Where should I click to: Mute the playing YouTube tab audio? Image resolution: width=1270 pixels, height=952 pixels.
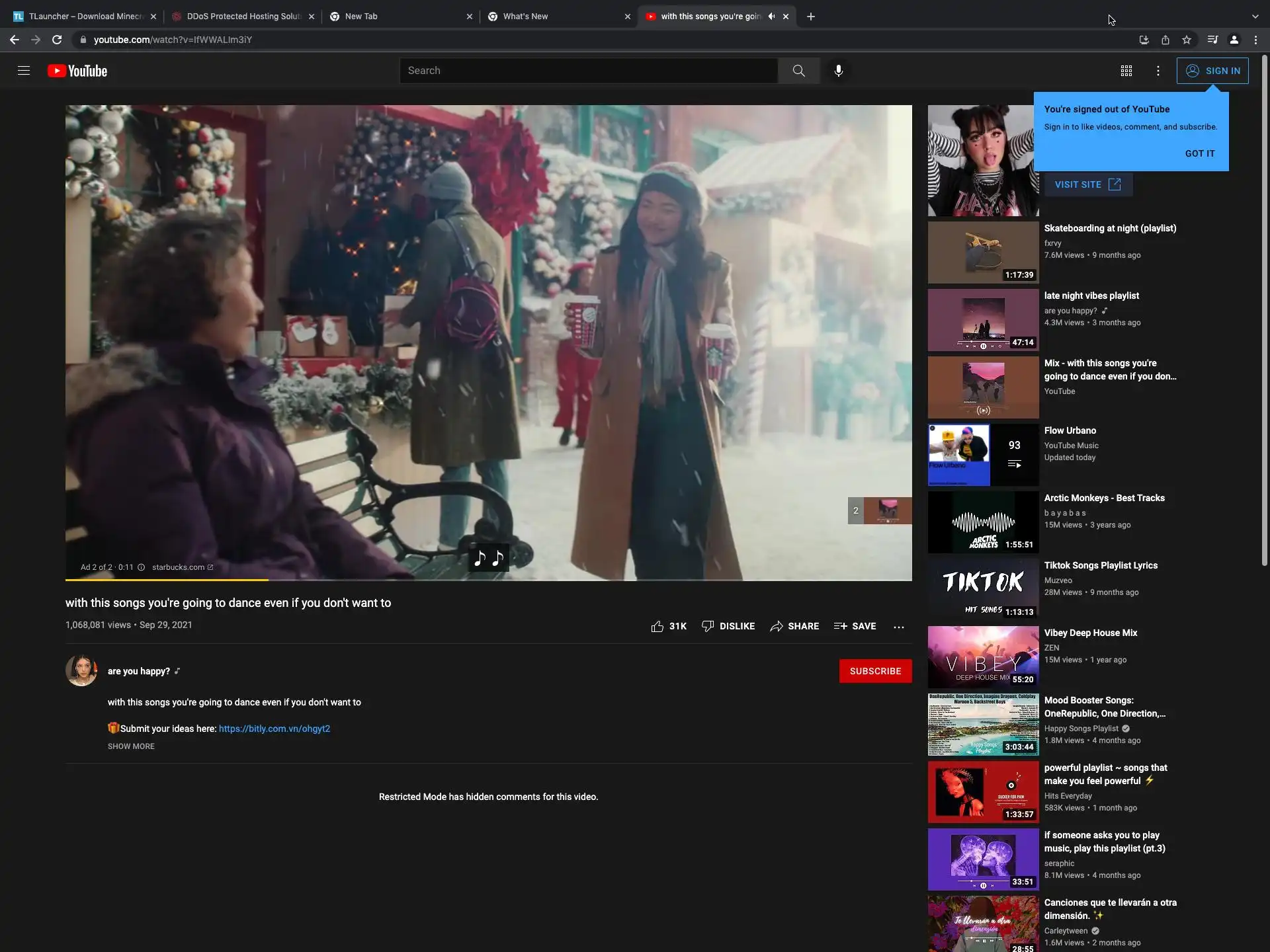771,17
